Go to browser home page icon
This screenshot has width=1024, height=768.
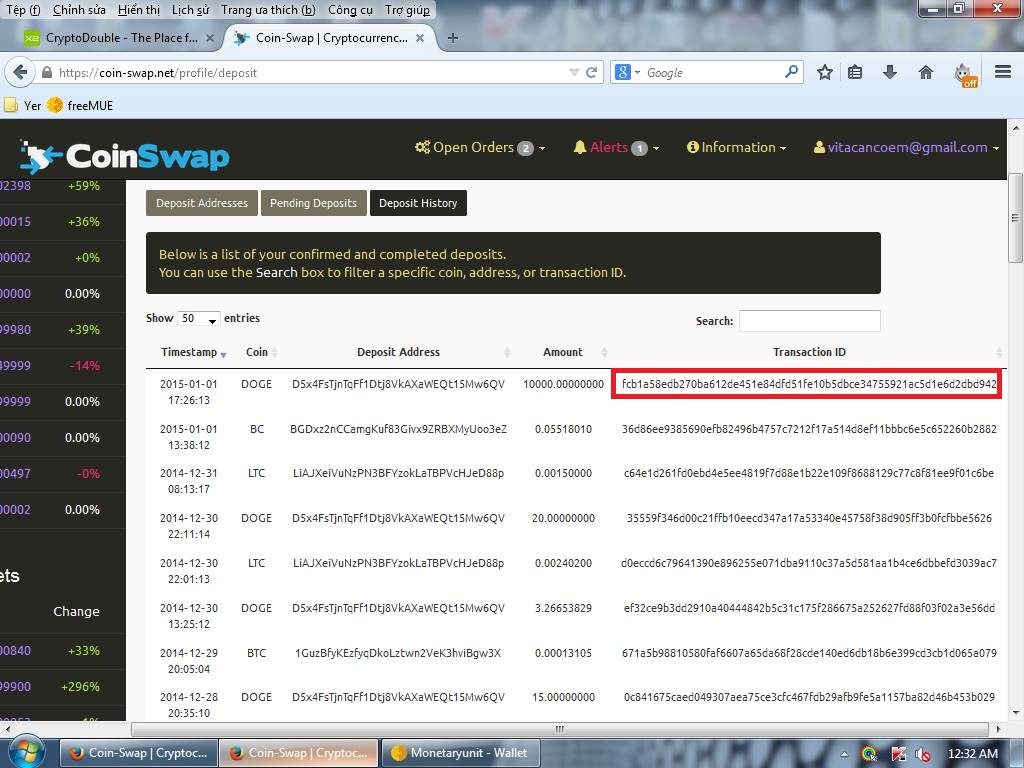tap(925, 72)
